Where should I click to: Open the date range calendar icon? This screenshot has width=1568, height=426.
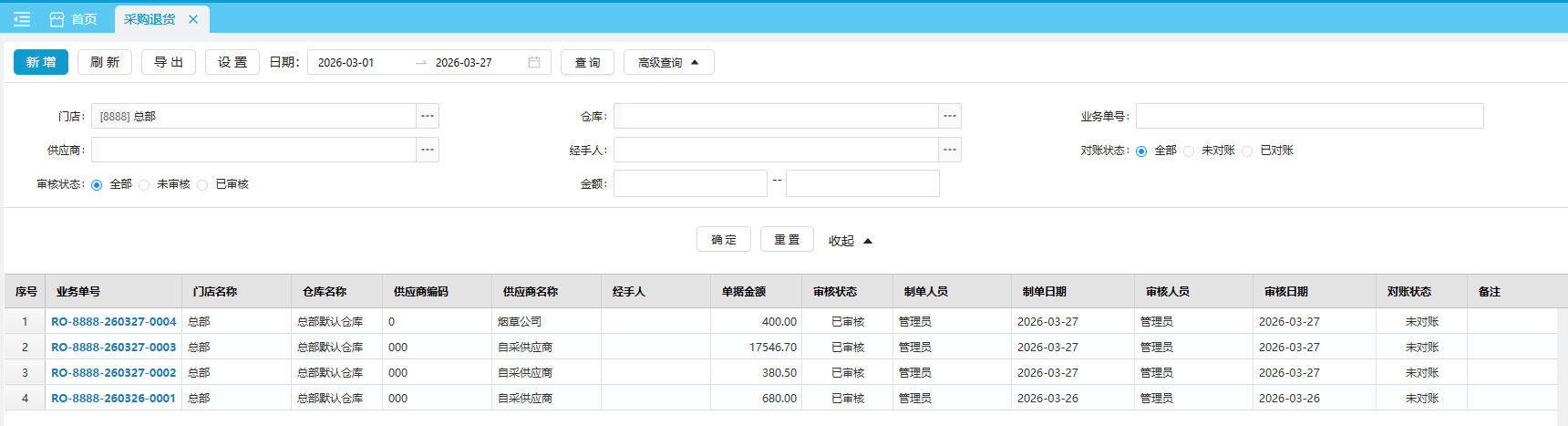[534, 62]
